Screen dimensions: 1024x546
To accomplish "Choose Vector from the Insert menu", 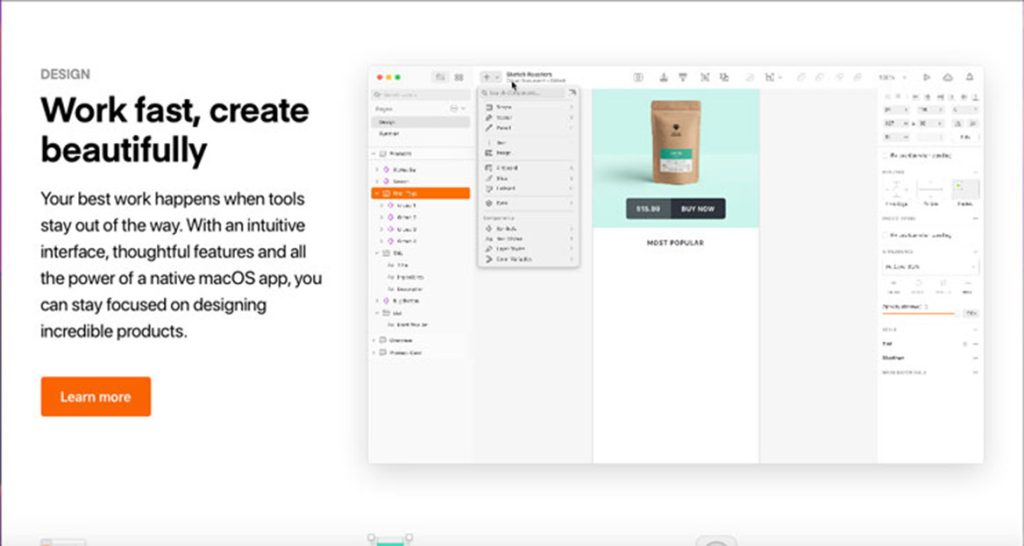I will [x=528, y=118].
